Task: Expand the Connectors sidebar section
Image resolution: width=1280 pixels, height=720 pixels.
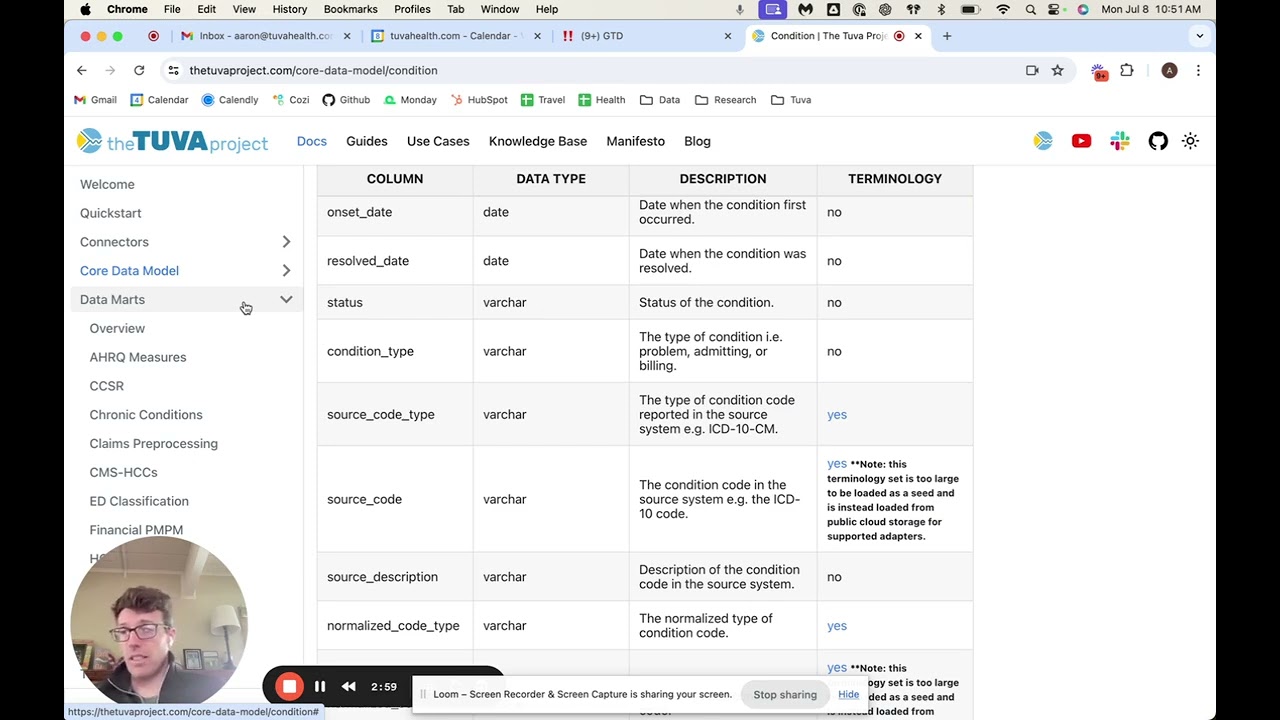Action: click(x=286, y=242)
